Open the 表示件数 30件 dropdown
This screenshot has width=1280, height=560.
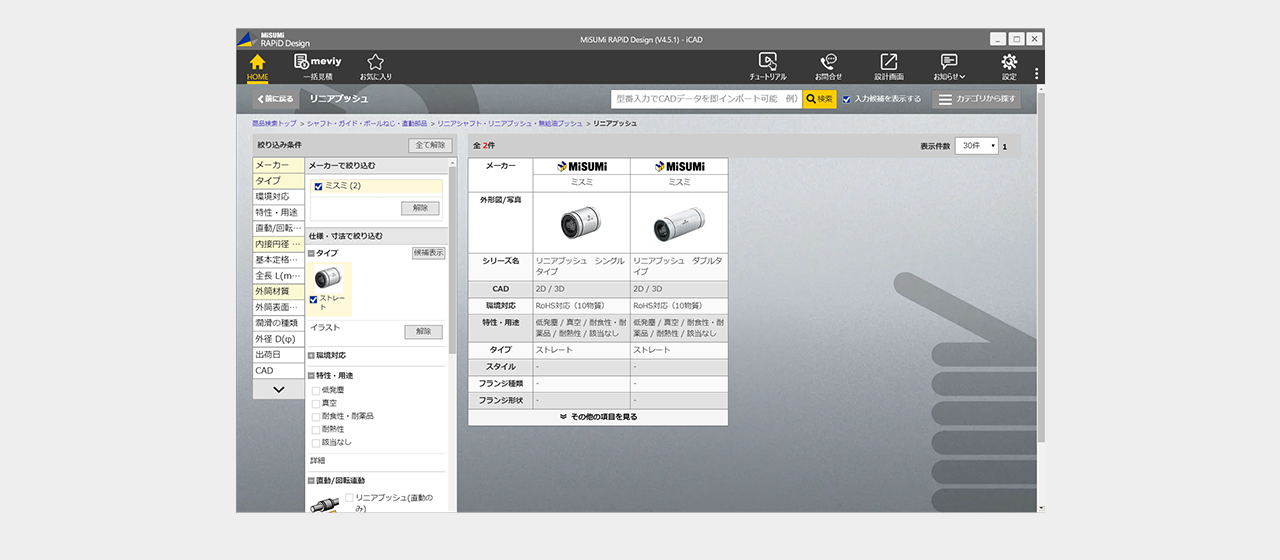(x=976, y=146)
